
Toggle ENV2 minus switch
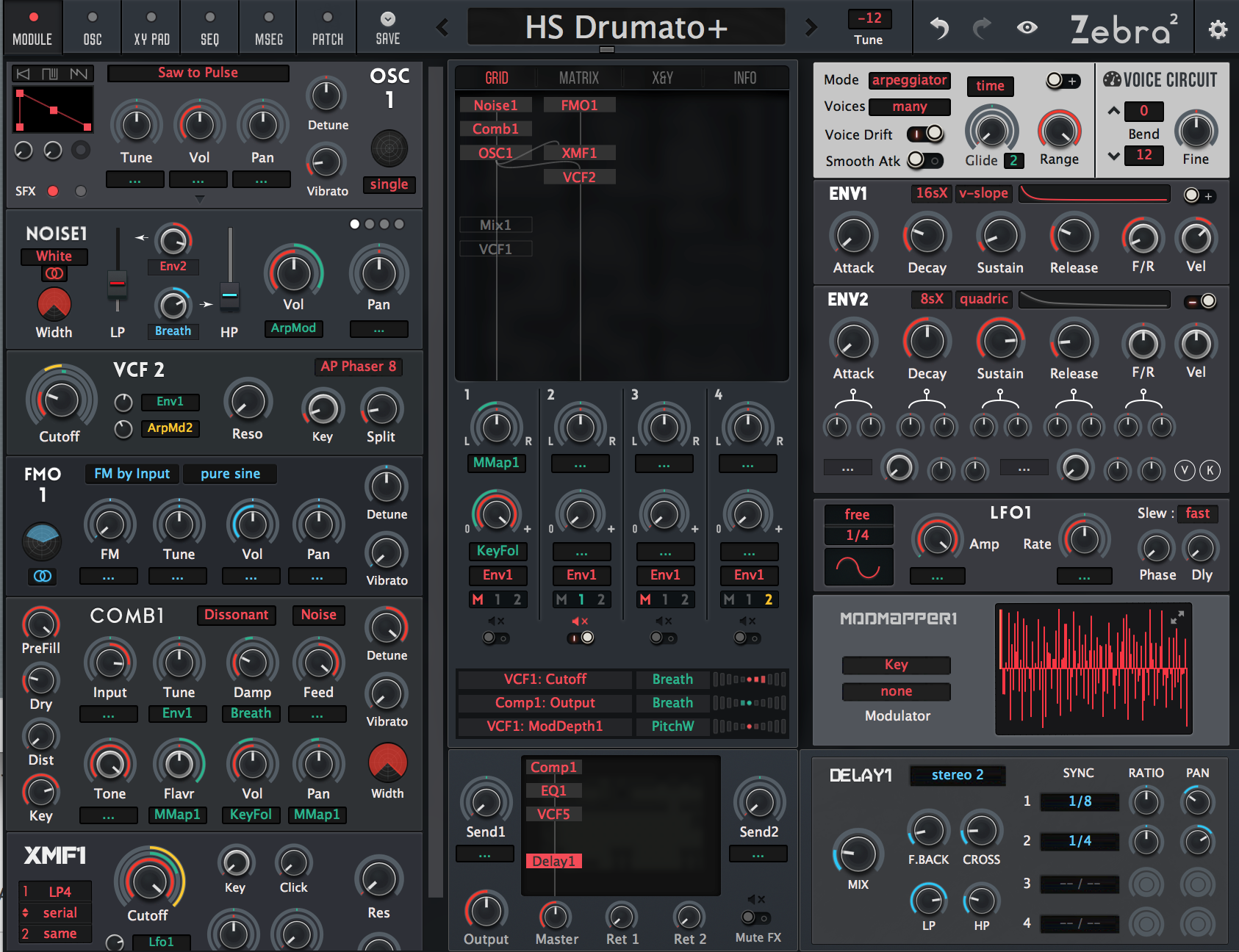[x=1199, y=301]
